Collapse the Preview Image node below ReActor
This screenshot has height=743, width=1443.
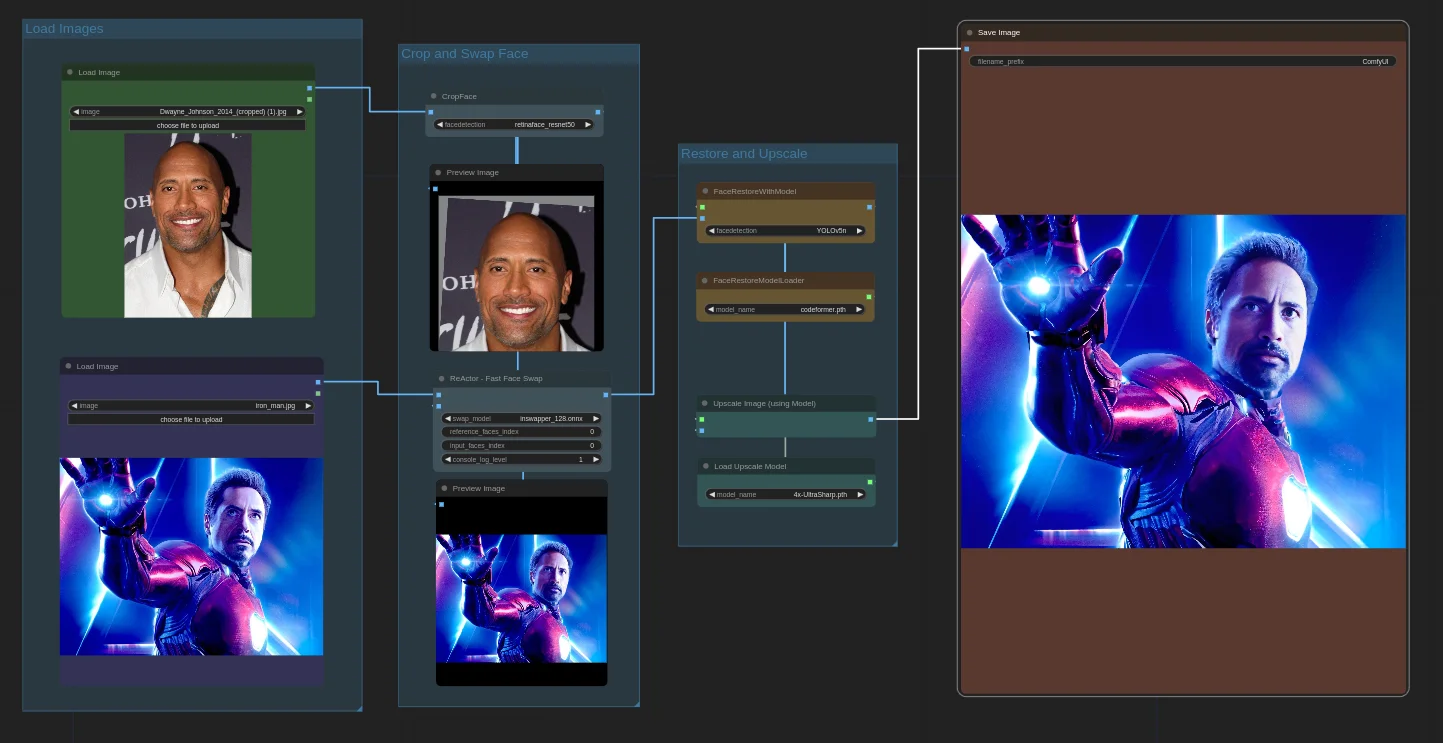click(x=444, y=488)
